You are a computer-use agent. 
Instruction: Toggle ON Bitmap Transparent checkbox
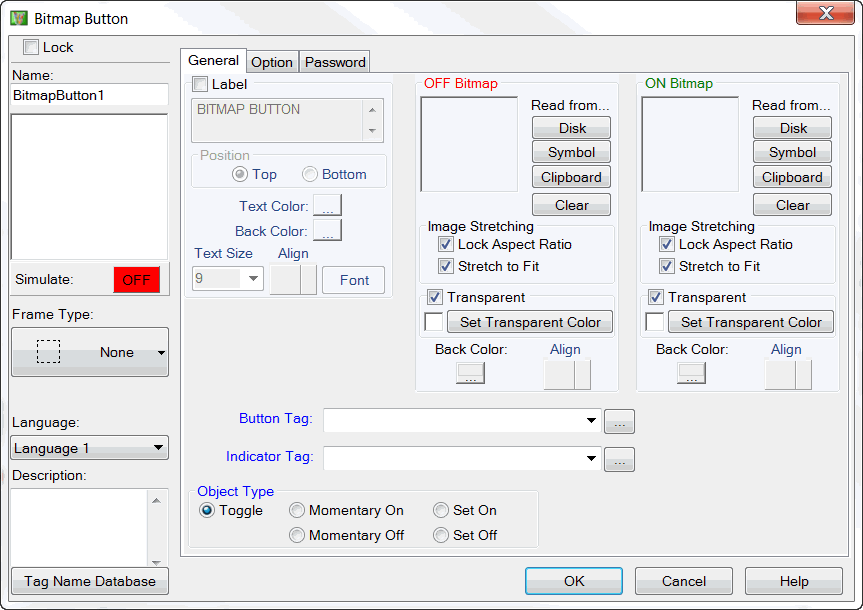(656, 297)
